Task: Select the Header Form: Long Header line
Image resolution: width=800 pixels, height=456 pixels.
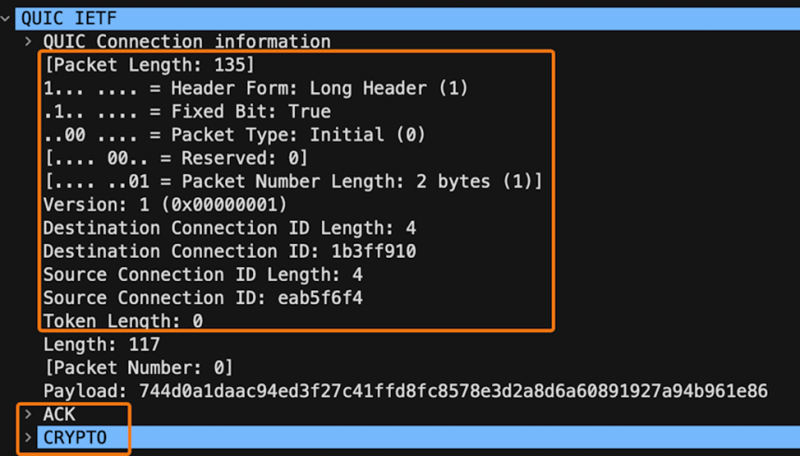Action: [x=256, y=88]
